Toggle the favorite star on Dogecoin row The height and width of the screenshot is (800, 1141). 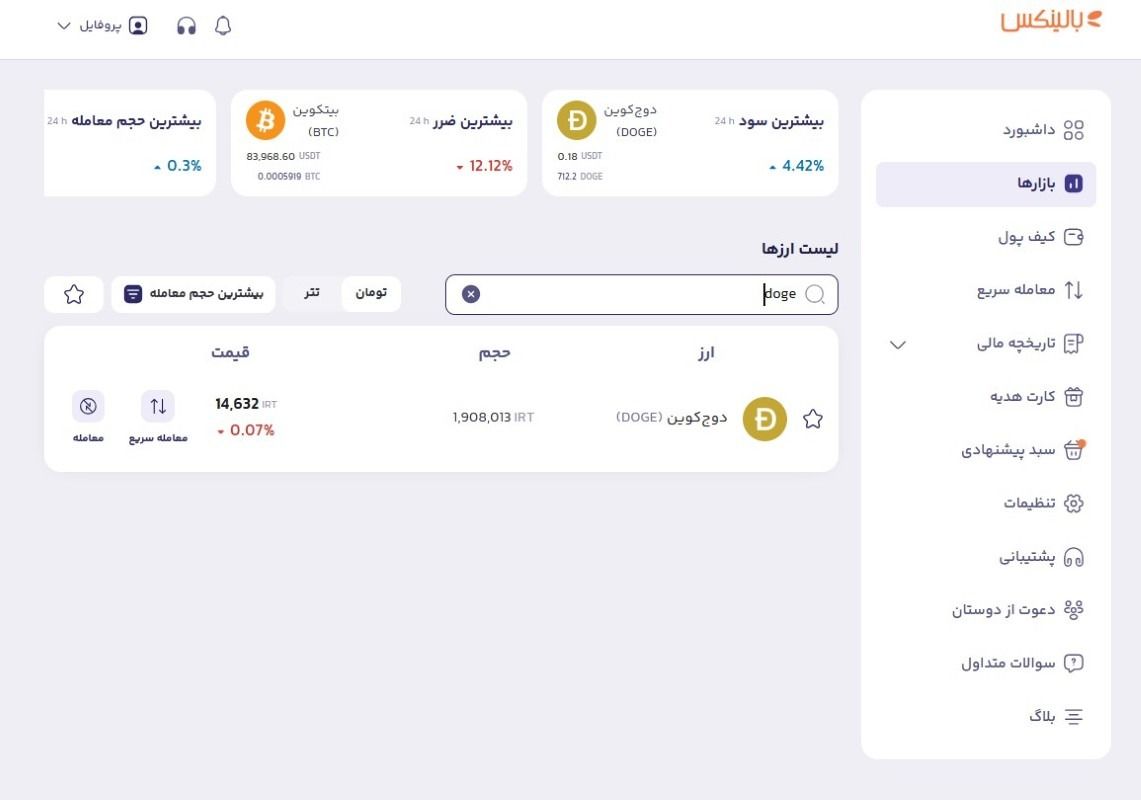click(x=813, y=419)
